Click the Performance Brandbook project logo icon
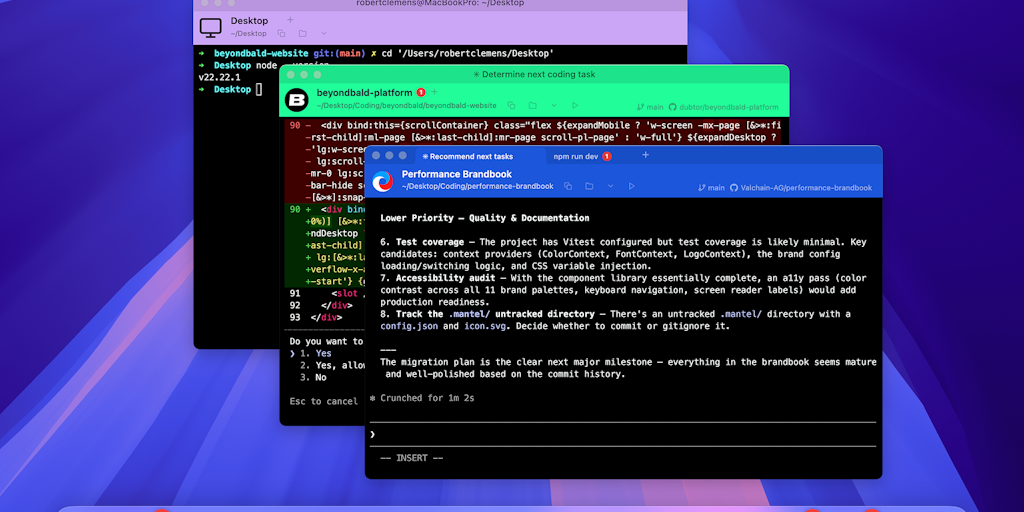 click(x=383, y=181)
